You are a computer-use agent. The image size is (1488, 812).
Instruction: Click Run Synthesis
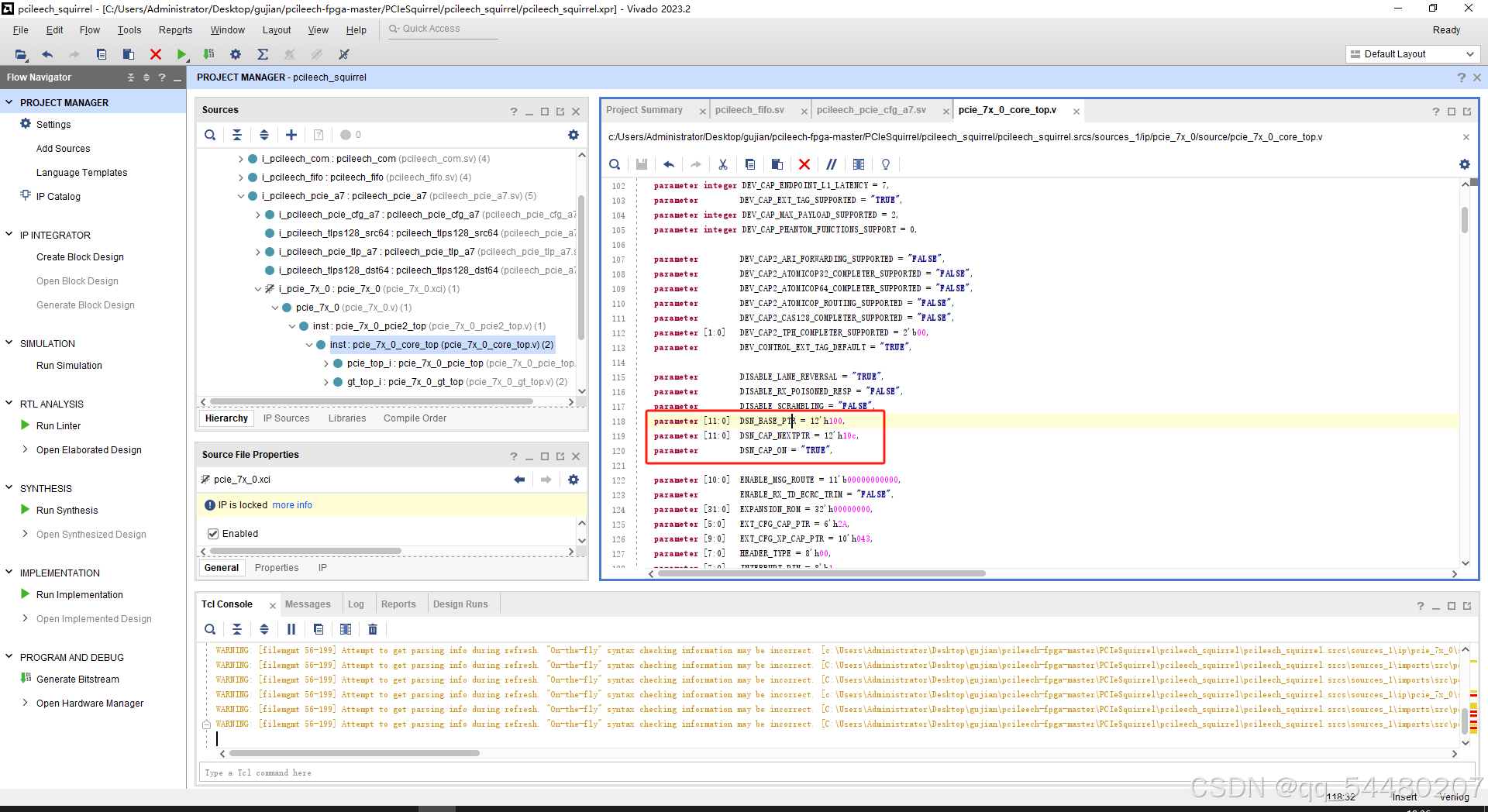pyautogui.click(x=67, y=511)
